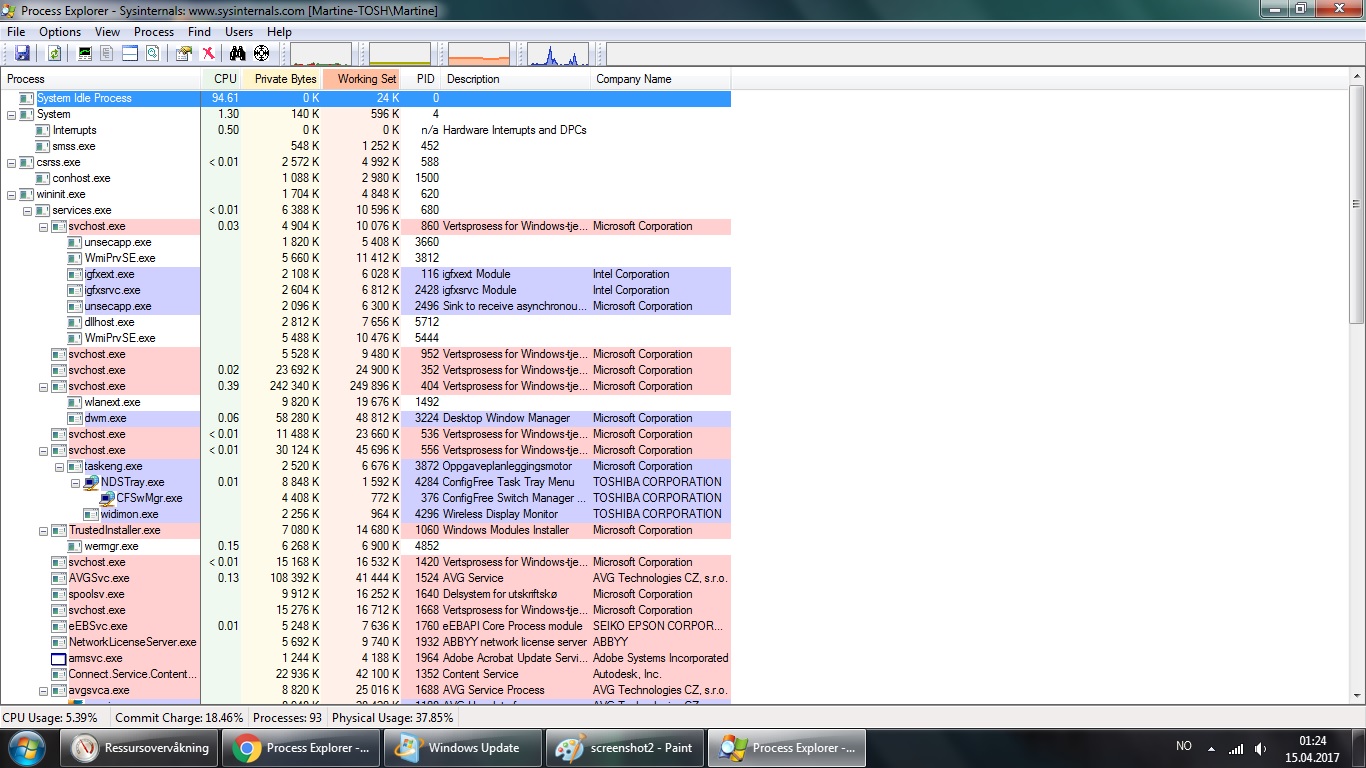Open the Help menu
Image resolution: width=1366 pixels, height=768 pixels.
(279, 32)
